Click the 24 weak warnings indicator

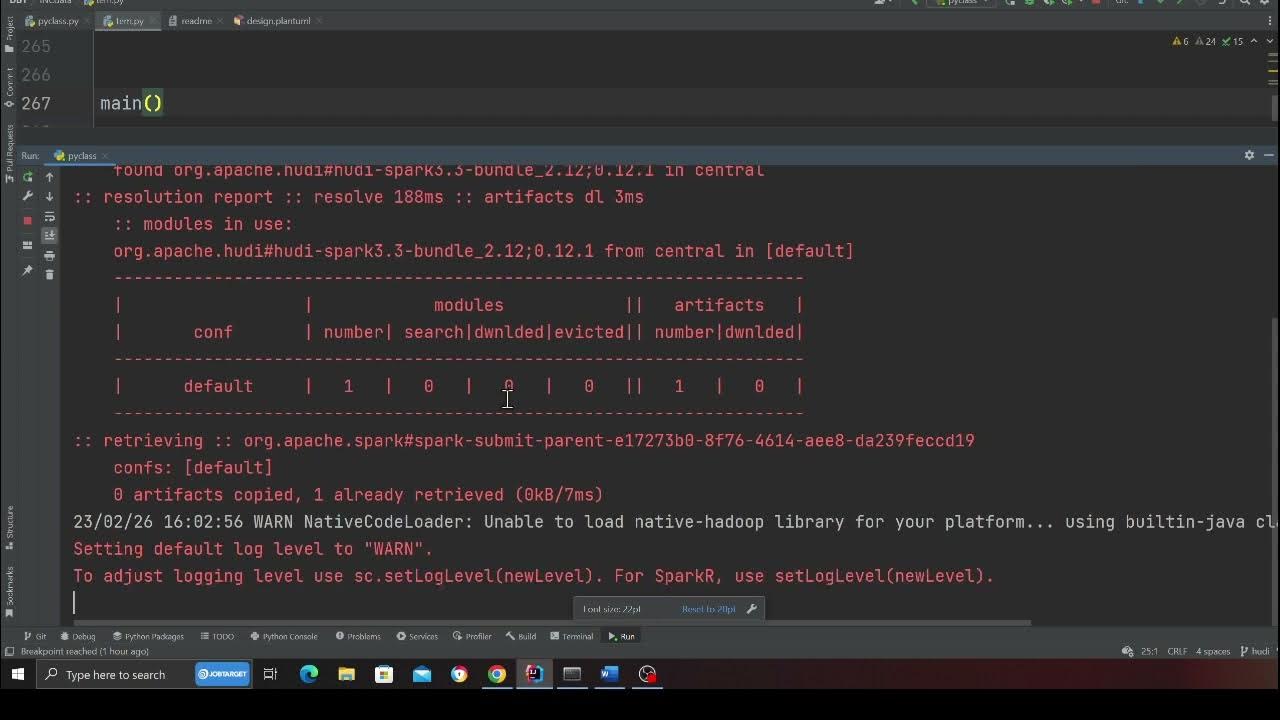tap(1207, 41)
